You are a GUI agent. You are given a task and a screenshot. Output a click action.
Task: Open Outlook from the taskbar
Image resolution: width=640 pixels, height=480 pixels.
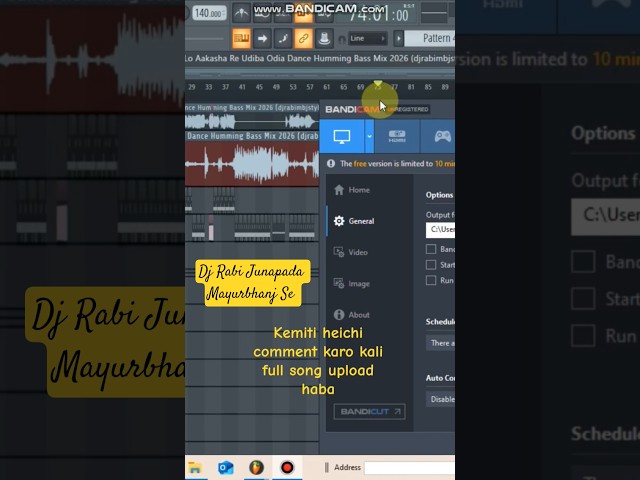click(x=225, y=468)
